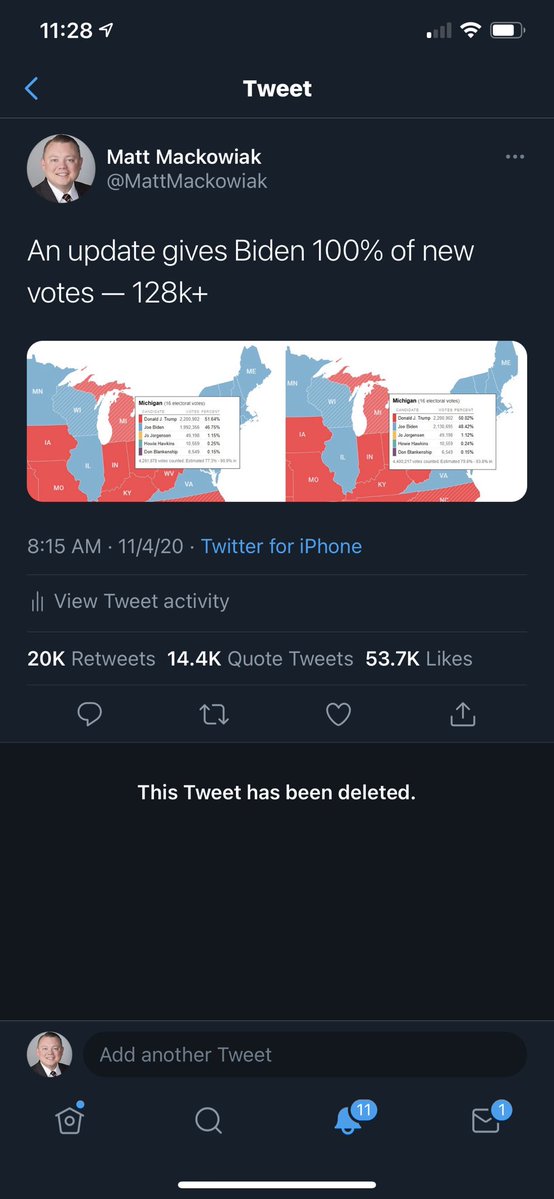The image size is (554, 1199).
Task: Open the Search magnifier tab
Action: coord(208,1120)
